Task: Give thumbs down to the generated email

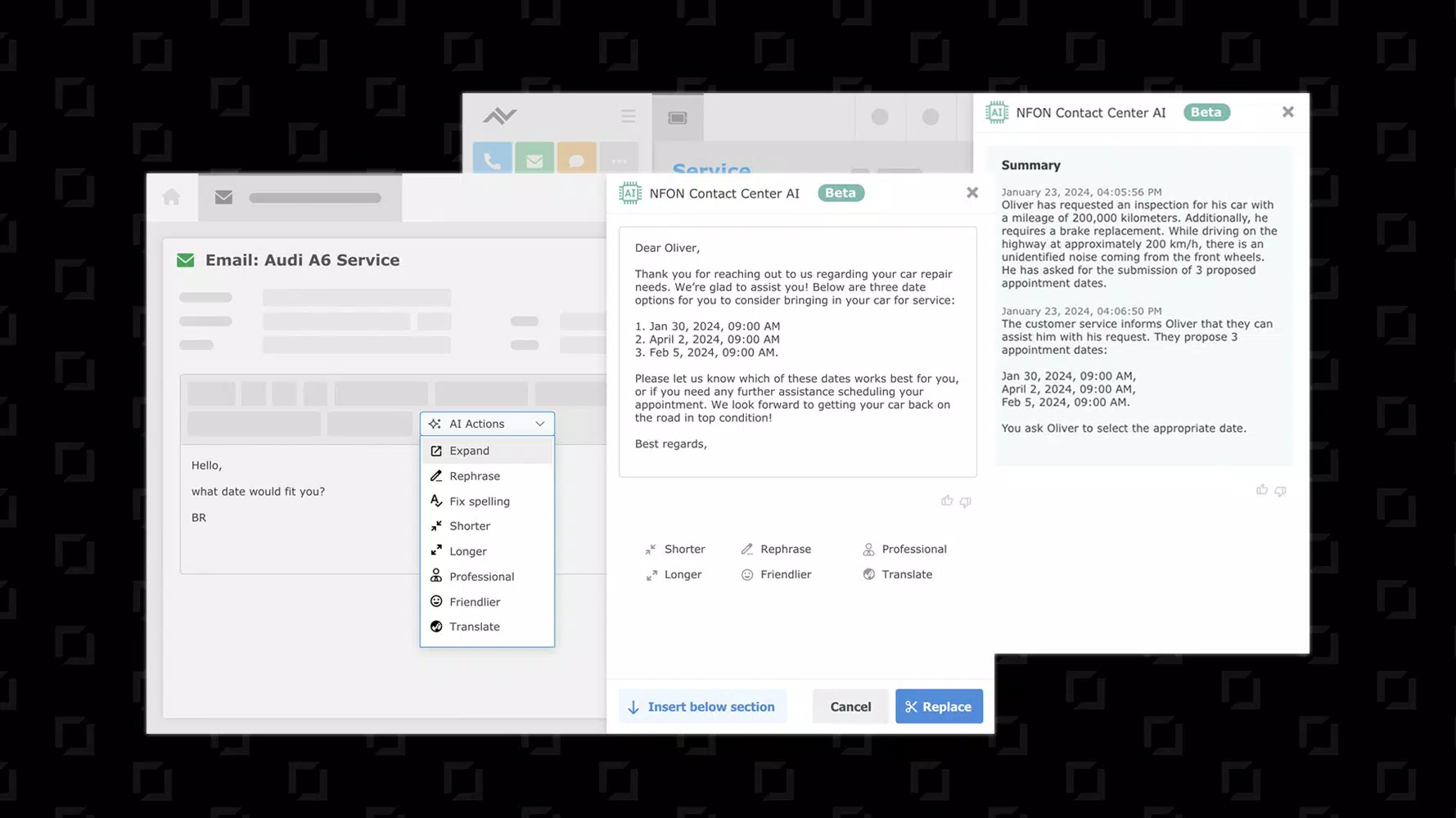Action: click(966, 501)
